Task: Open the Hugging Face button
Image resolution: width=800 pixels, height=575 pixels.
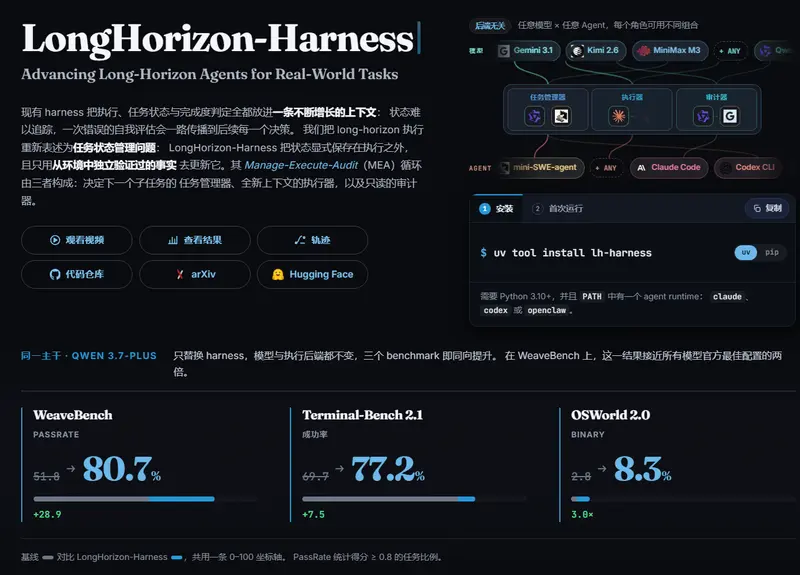Action: pos(312,274)
